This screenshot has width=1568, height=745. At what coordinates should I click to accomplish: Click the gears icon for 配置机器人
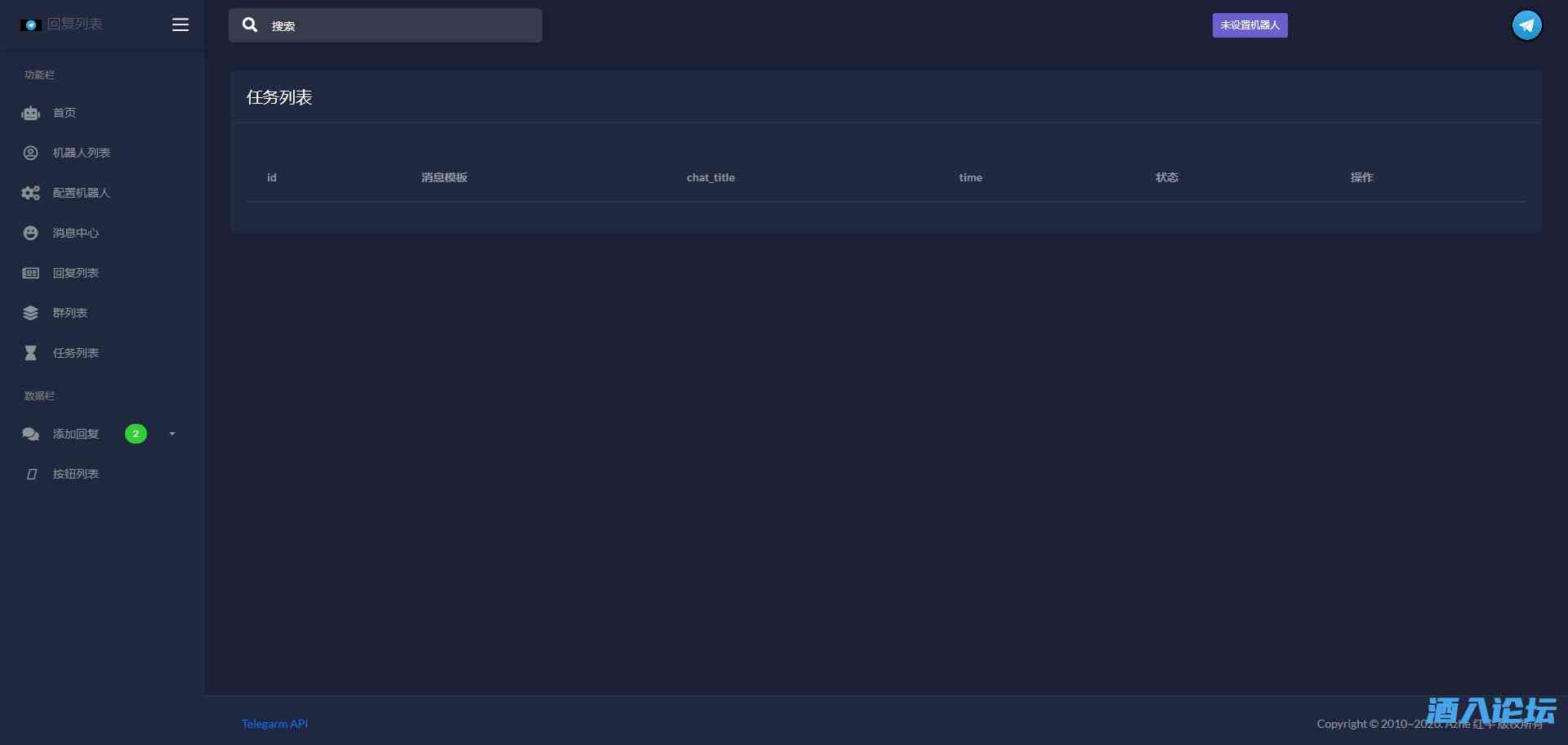tap(30, 193)
